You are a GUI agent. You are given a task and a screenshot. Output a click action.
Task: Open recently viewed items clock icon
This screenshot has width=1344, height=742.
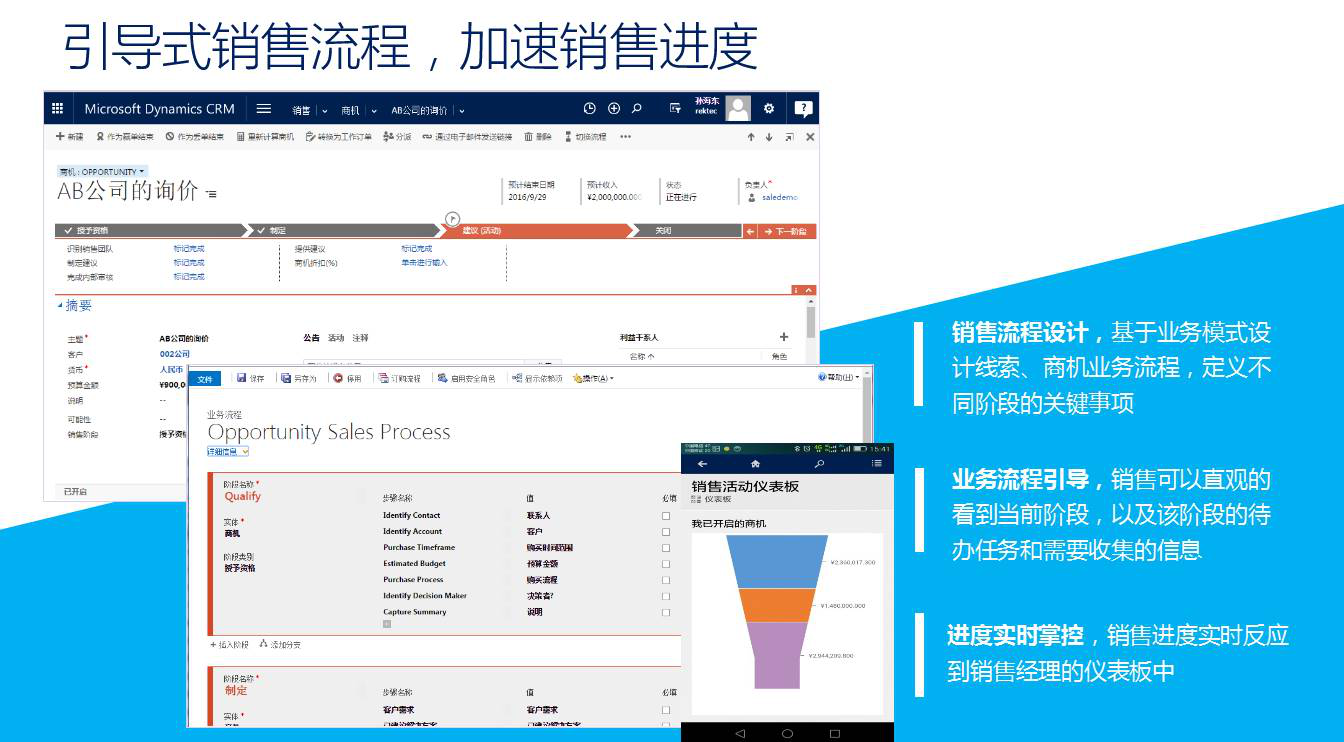tap(590, 109)
